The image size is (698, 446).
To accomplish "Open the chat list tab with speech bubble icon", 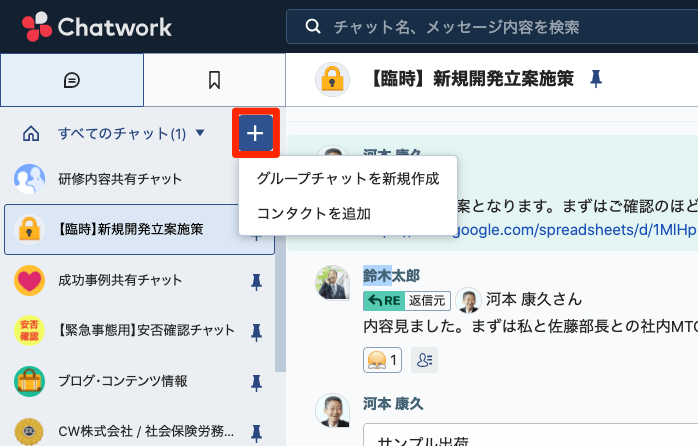I will pyautogui.click(x=72, y=80).
